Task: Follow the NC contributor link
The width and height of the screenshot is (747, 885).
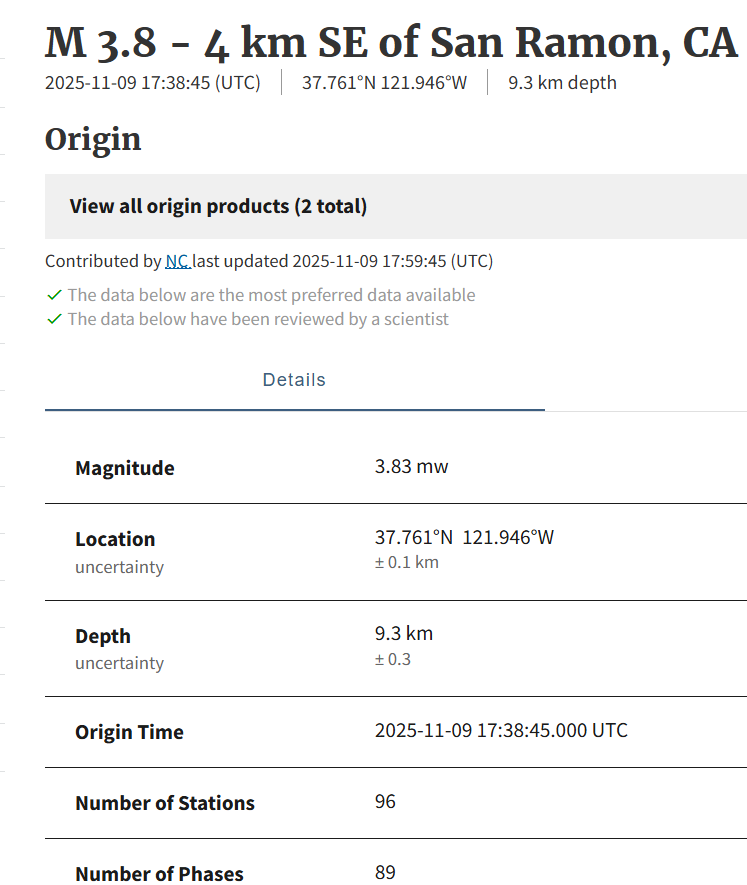Action: point(178,262)
